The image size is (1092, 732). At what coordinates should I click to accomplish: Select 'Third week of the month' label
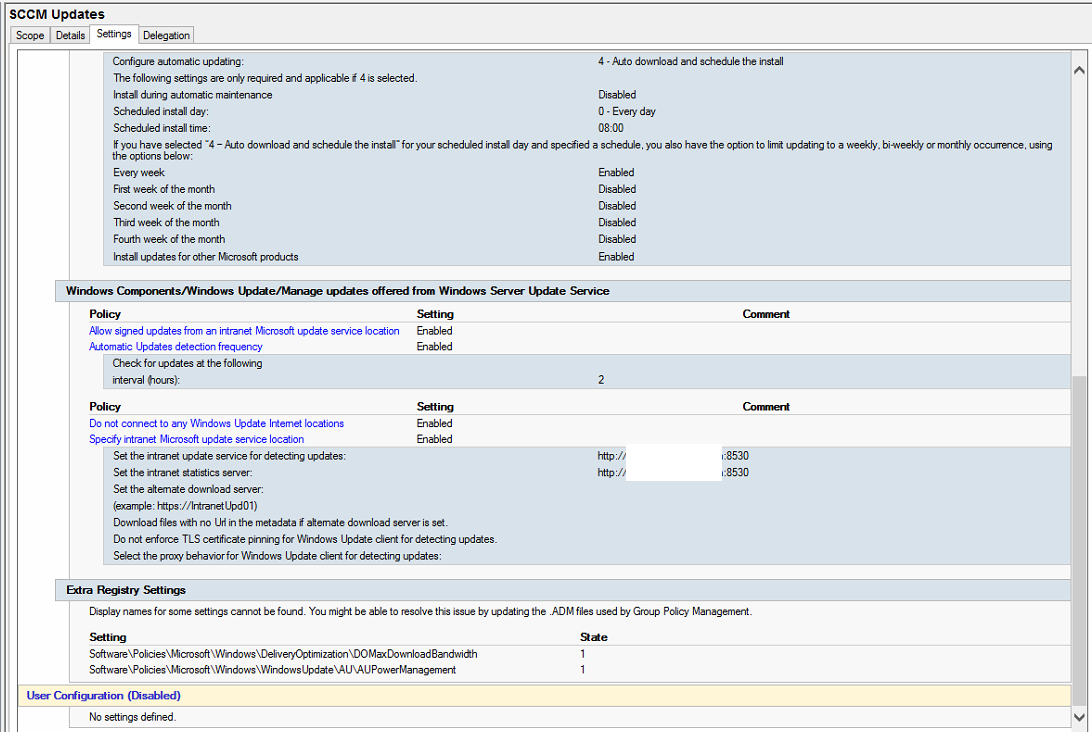[166, 223]
